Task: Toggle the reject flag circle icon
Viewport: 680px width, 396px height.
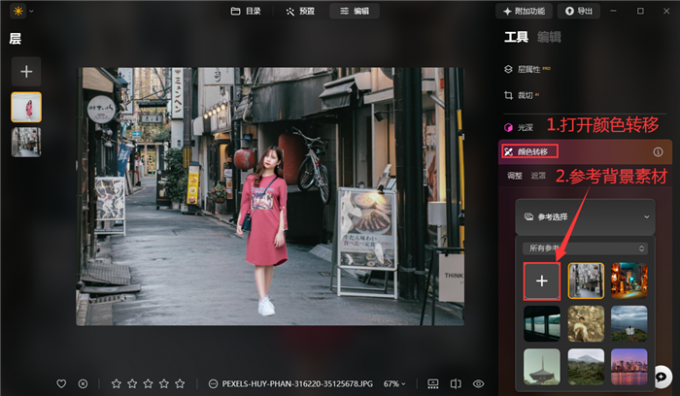Action: coord(83,384)
